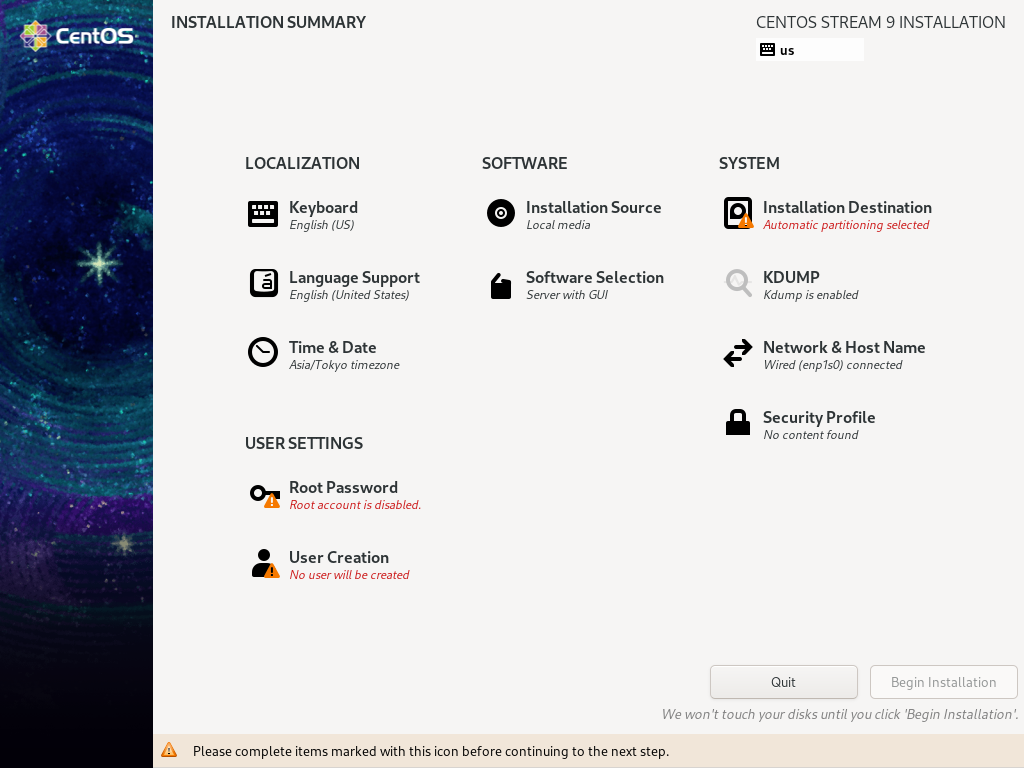Open Language Support via its icon
This screenshot has height=768, width=1024.
pyautogui.click(x=263, y=284)
